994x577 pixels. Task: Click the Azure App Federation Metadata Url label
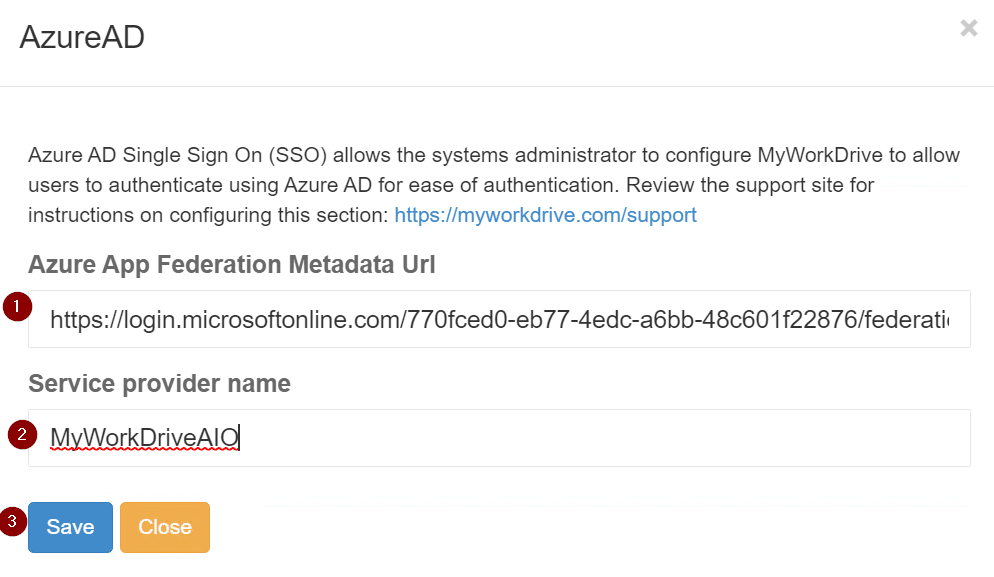pyautogui.click(x=233, y=264)
